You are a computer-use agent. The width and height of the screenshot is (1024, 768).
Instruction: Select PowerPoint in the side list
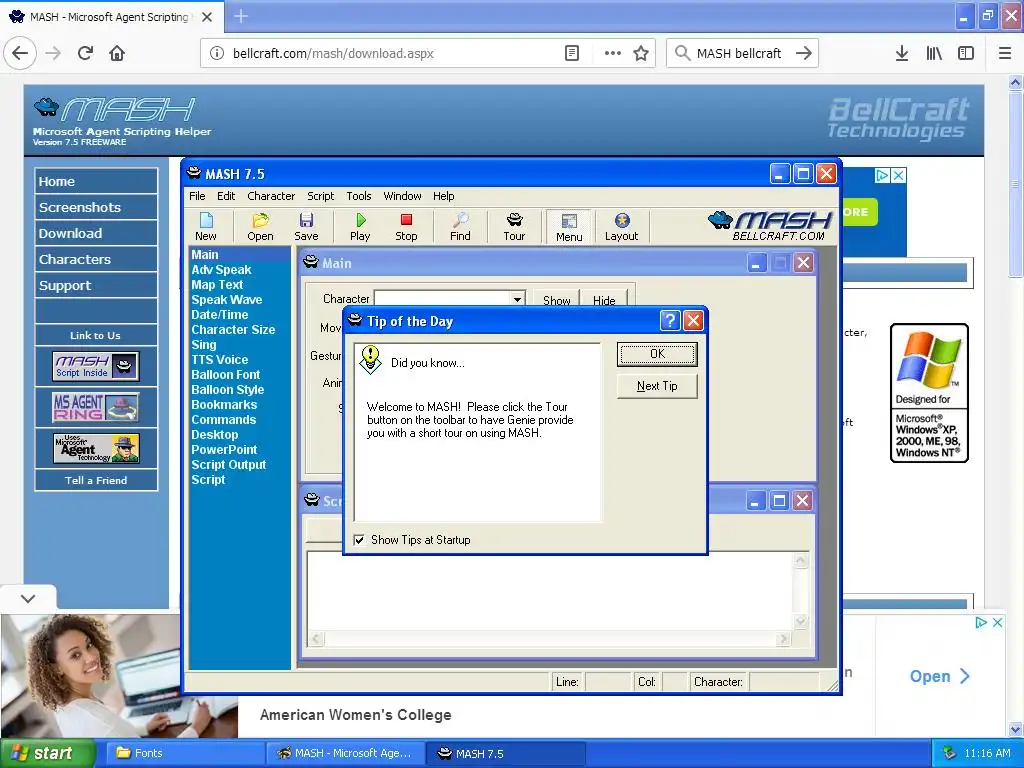pyautogui.click(x=224, y=450)
